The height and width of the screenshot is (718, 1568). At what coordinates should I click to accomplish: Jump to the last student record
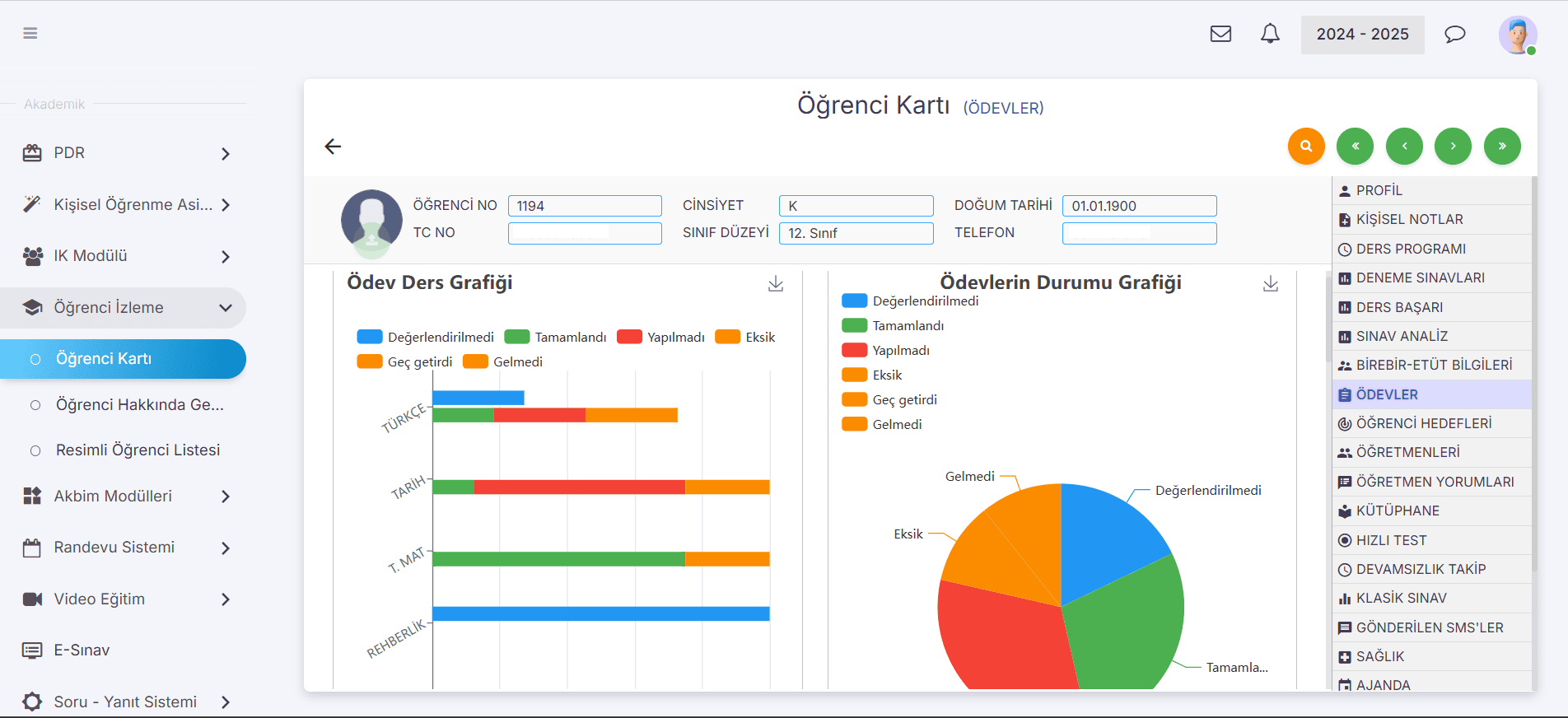pyautogui.click(x=1502, y=146)
